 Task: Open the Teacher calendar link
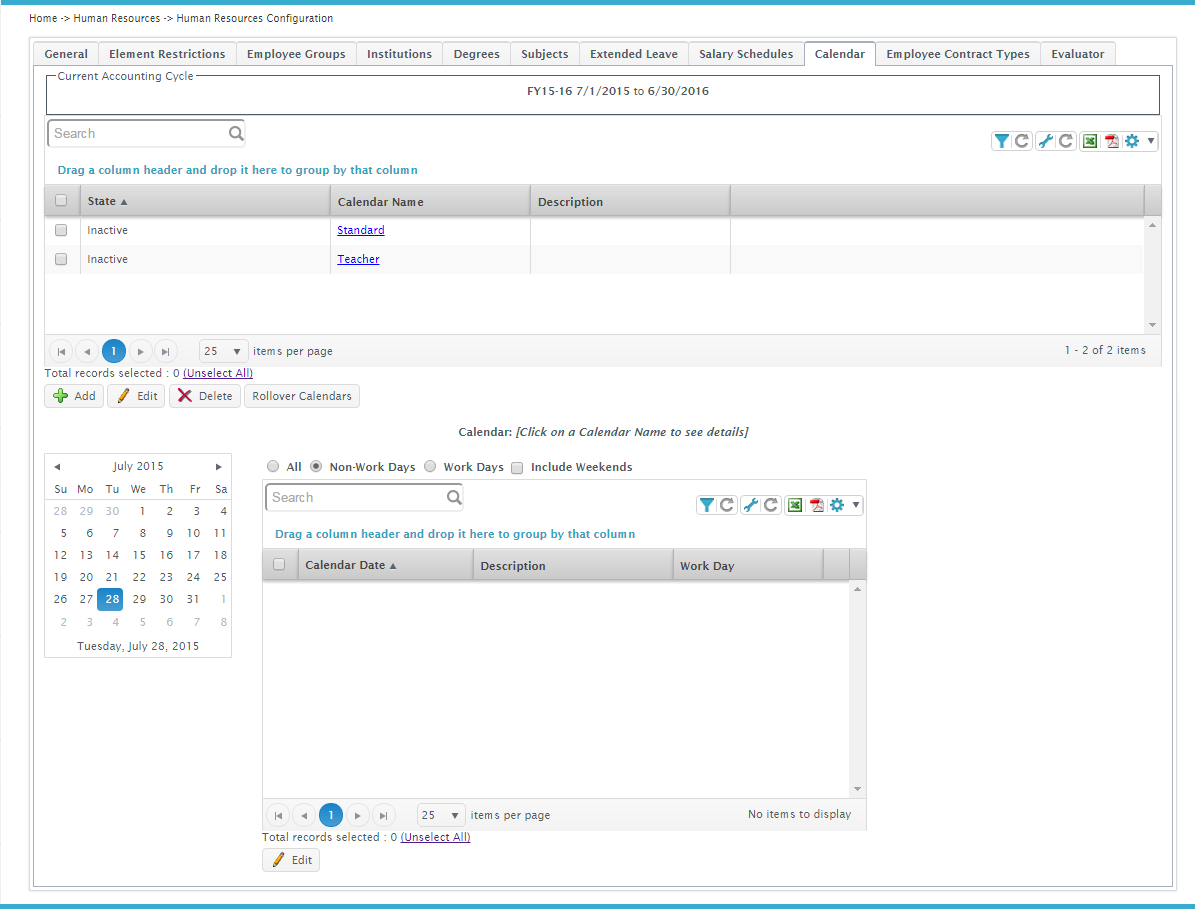click(358, 259)
